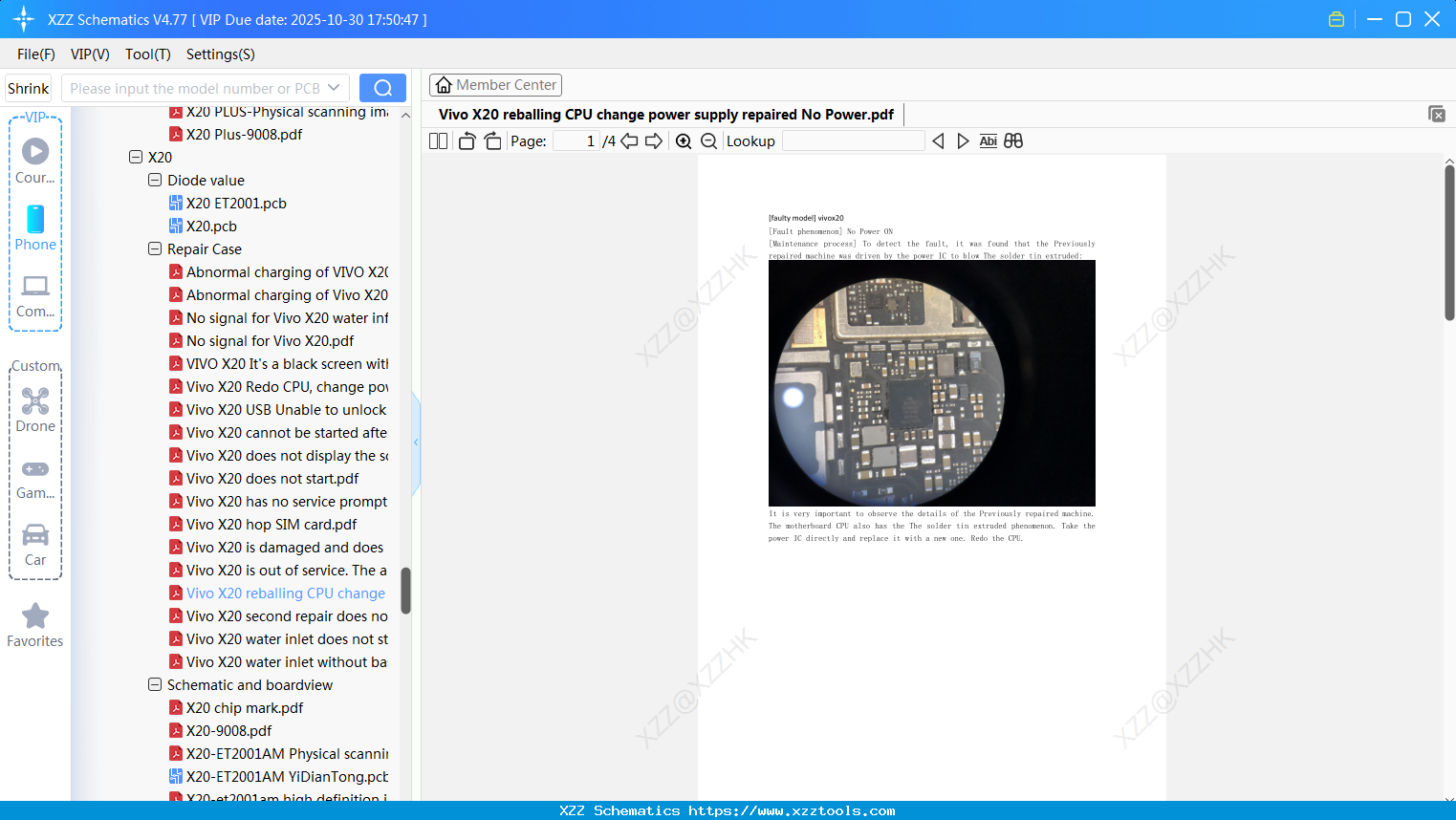Viewport: 1456px width, 820px height.
Task: Open the Member Center button
Action: (495, 85)
